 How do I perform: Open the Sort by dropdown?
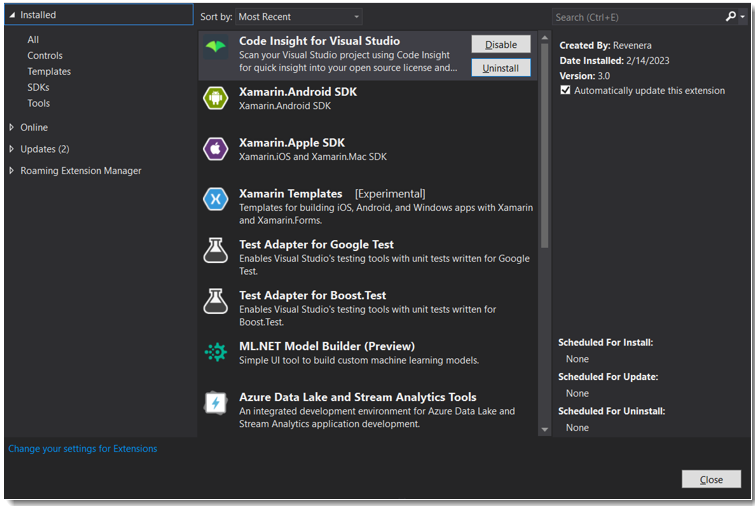pos(299,17)
